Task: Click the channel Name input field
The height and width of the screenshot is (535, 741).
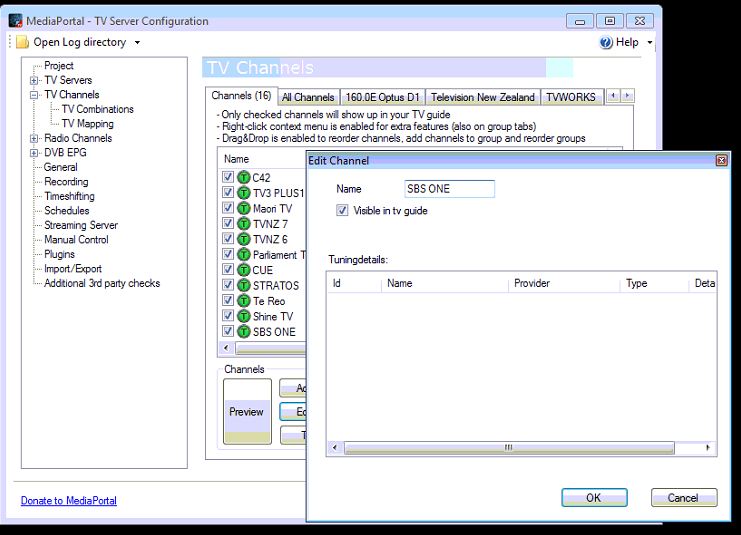Action: (449, 189)
